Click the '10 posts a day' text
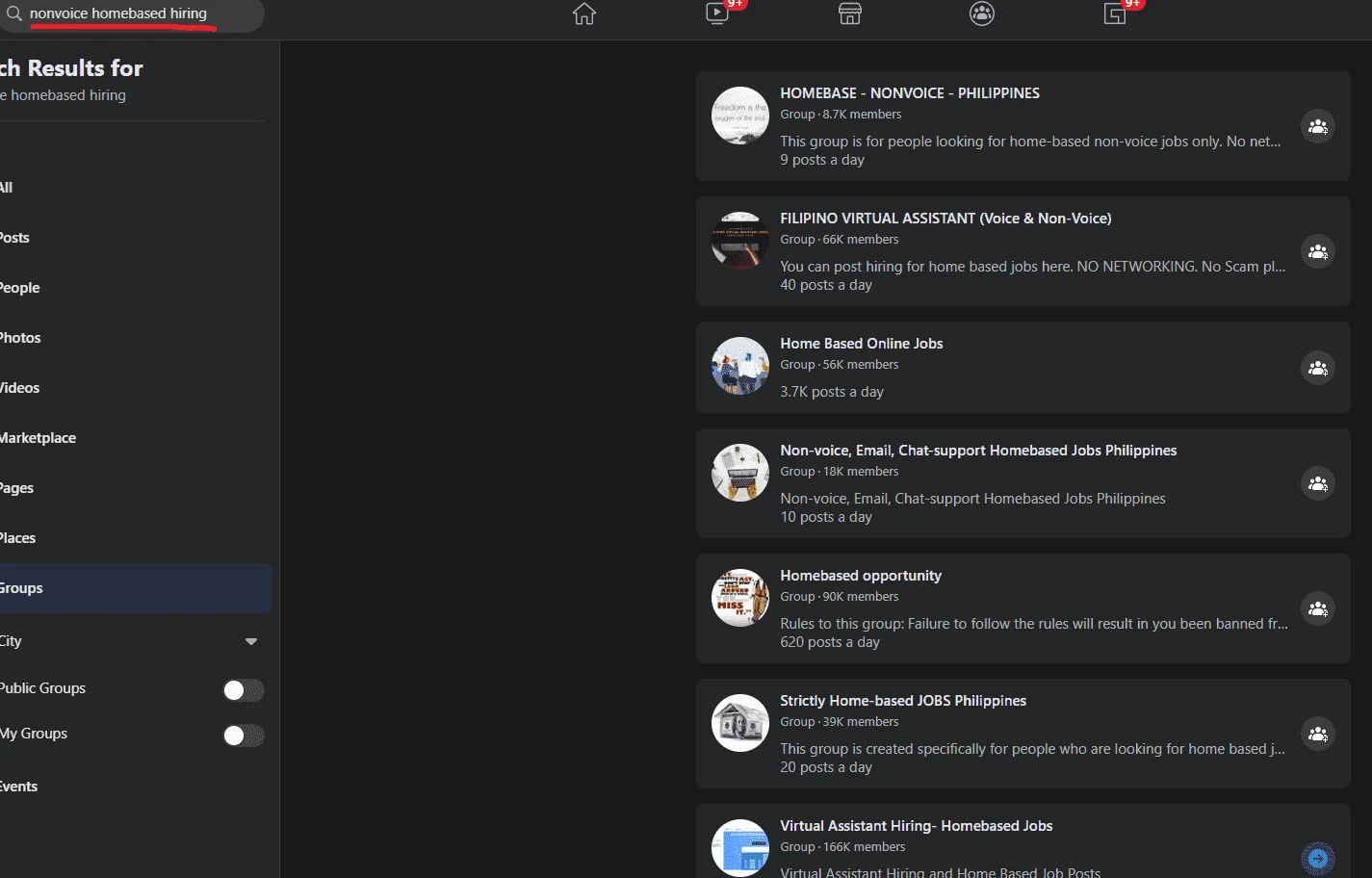The image size is (1372, 878). [x=826, y=517]
